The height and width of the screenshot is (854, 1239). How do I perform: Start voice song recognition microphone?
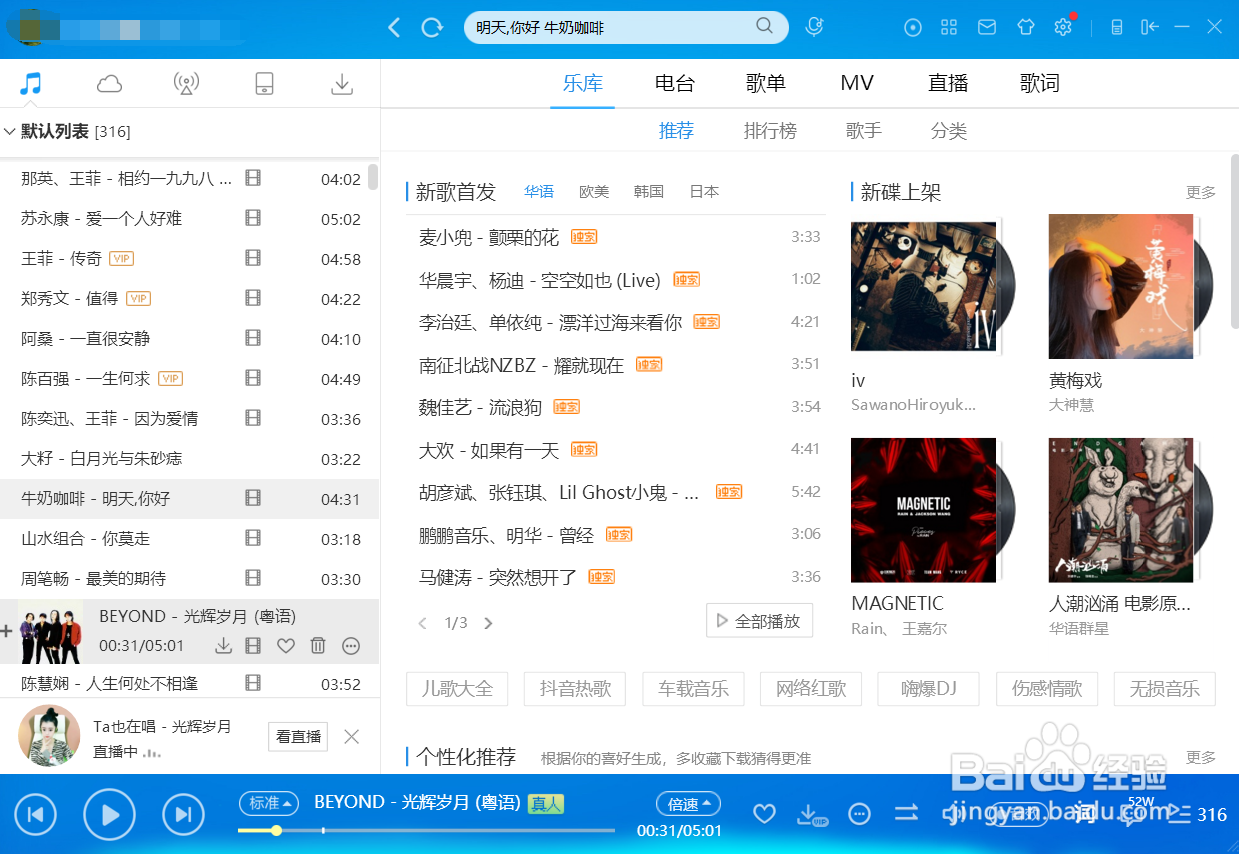click(x=815, y=27)
